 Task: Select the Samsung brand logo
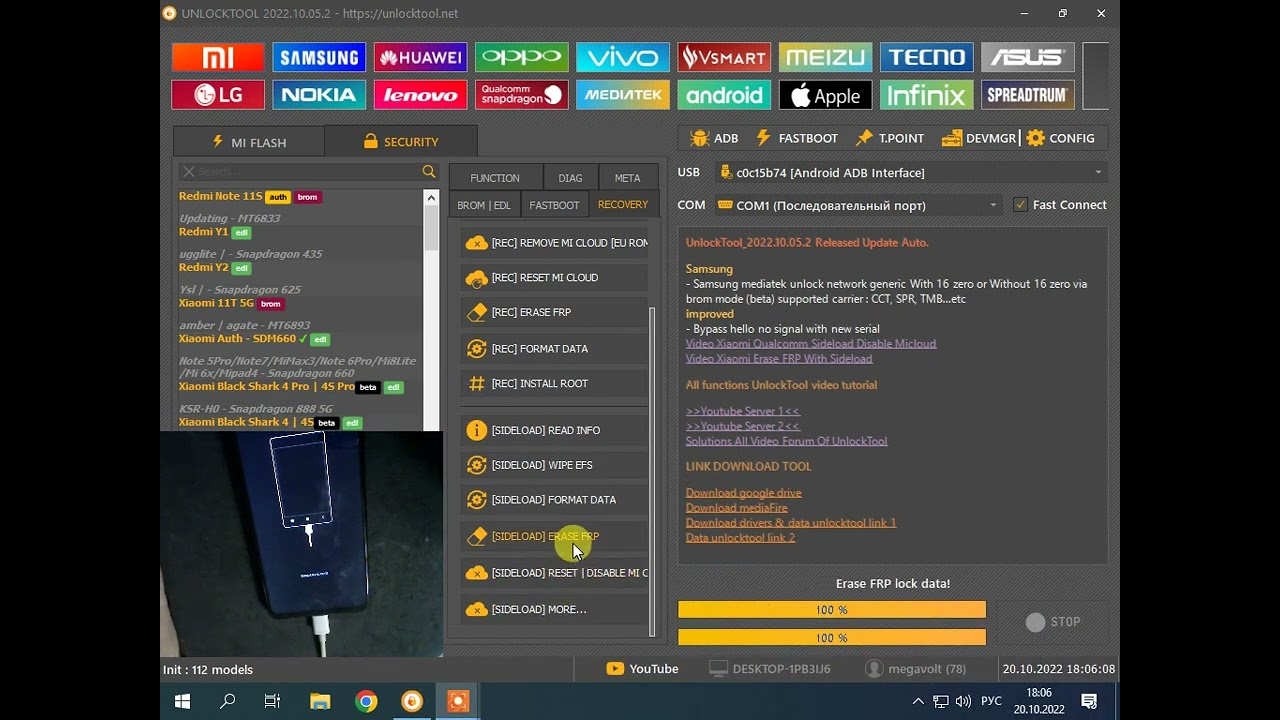pyautogui.click(x=319, y=57)
